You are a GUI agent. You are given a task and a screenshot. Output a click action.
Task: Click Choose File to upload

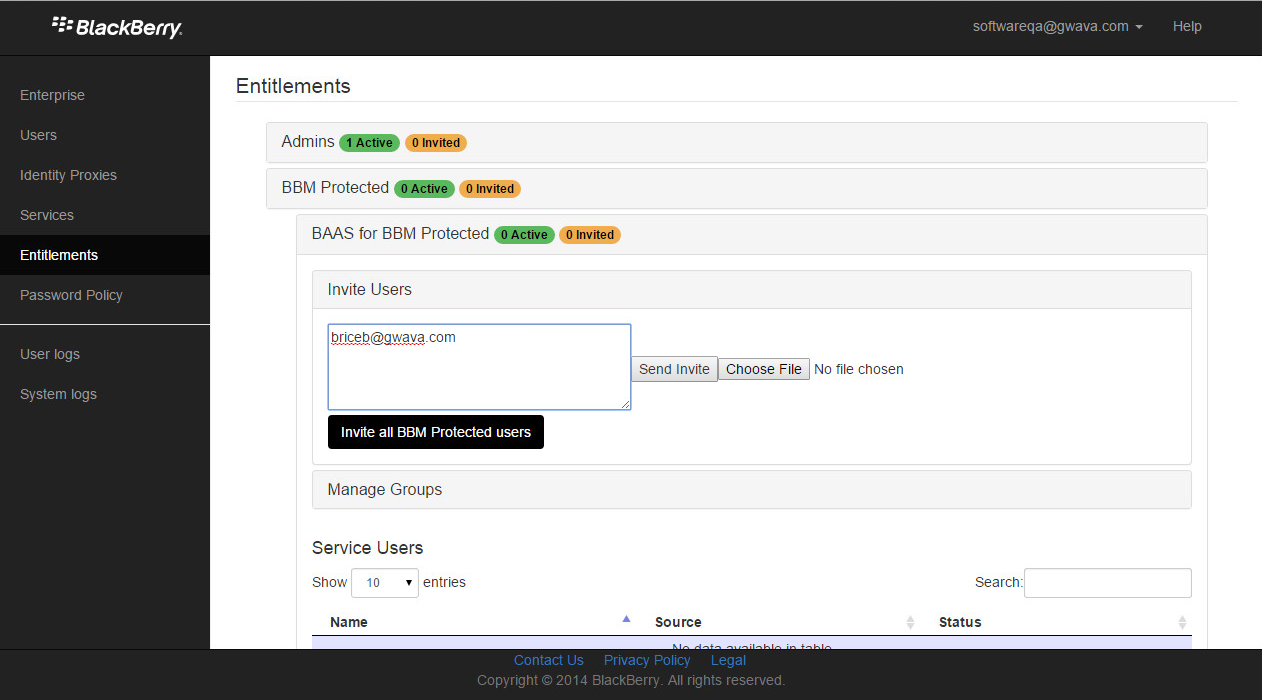coord(764,369)
